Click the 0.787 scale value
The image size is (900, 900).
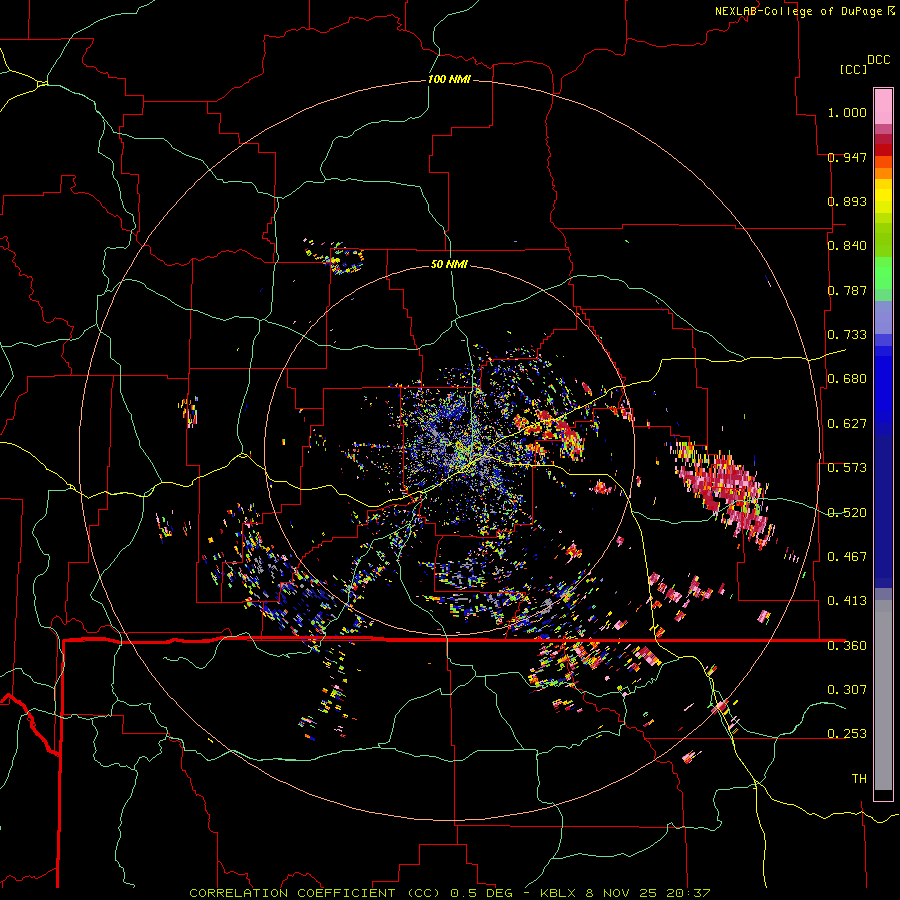pyautogui.click(x=847, y=290)
